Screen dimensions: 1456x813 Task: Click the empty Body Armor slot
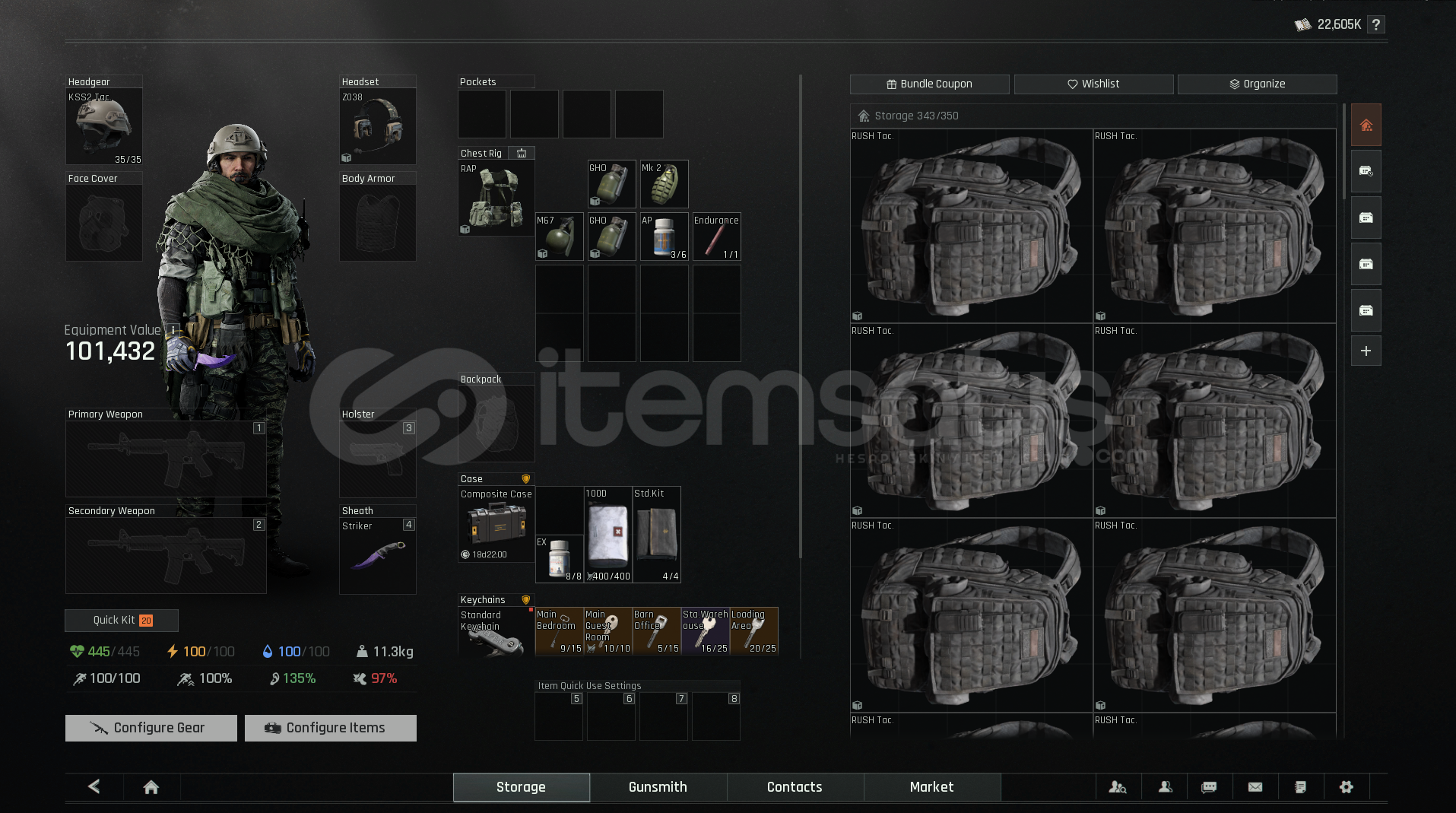click(378, 223)
